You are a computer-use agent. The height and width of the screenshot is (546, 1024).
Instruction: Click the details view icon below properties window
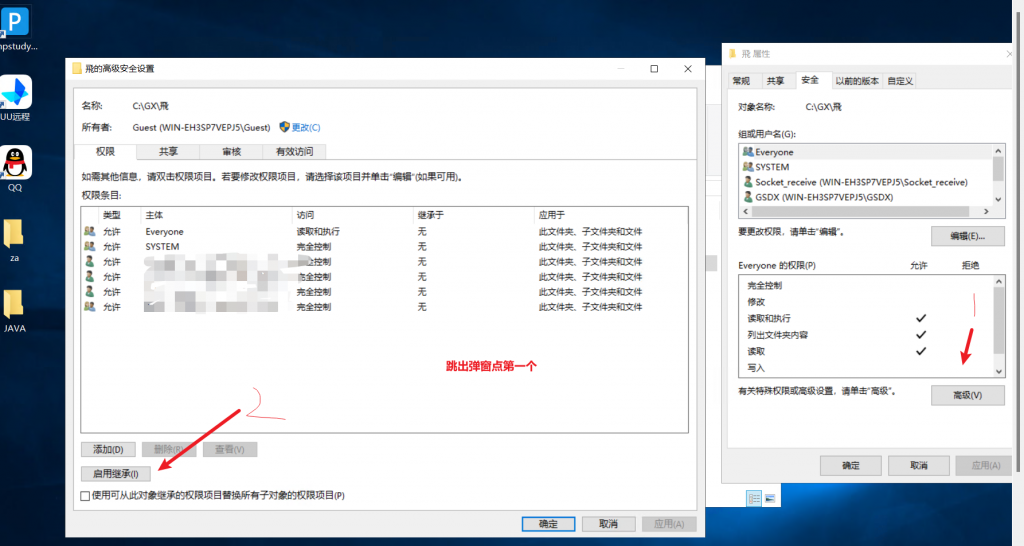pyautogui.click(x=755, y=497)
